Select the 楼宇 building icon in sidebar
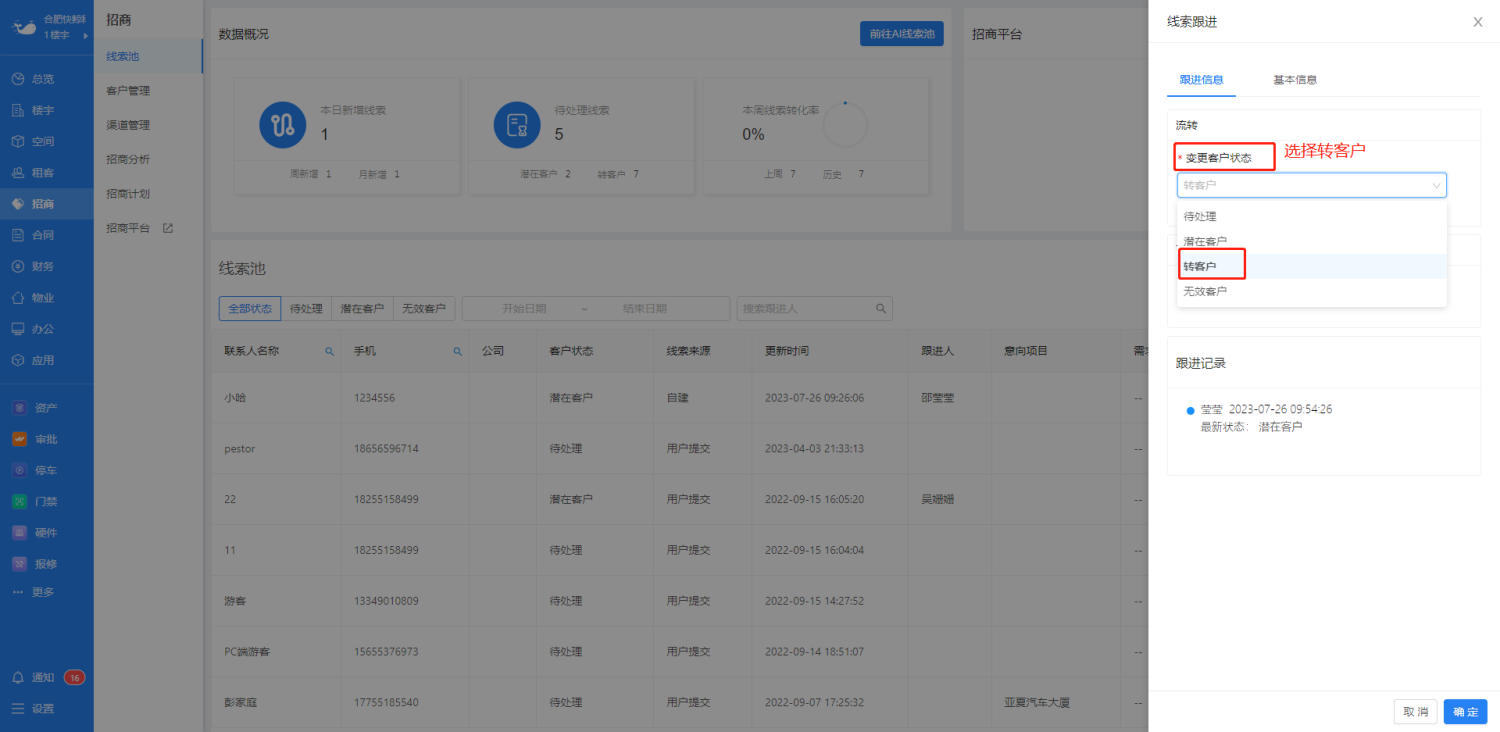The width and height of the screenshot is (1500, 732). tap(18, 110)
